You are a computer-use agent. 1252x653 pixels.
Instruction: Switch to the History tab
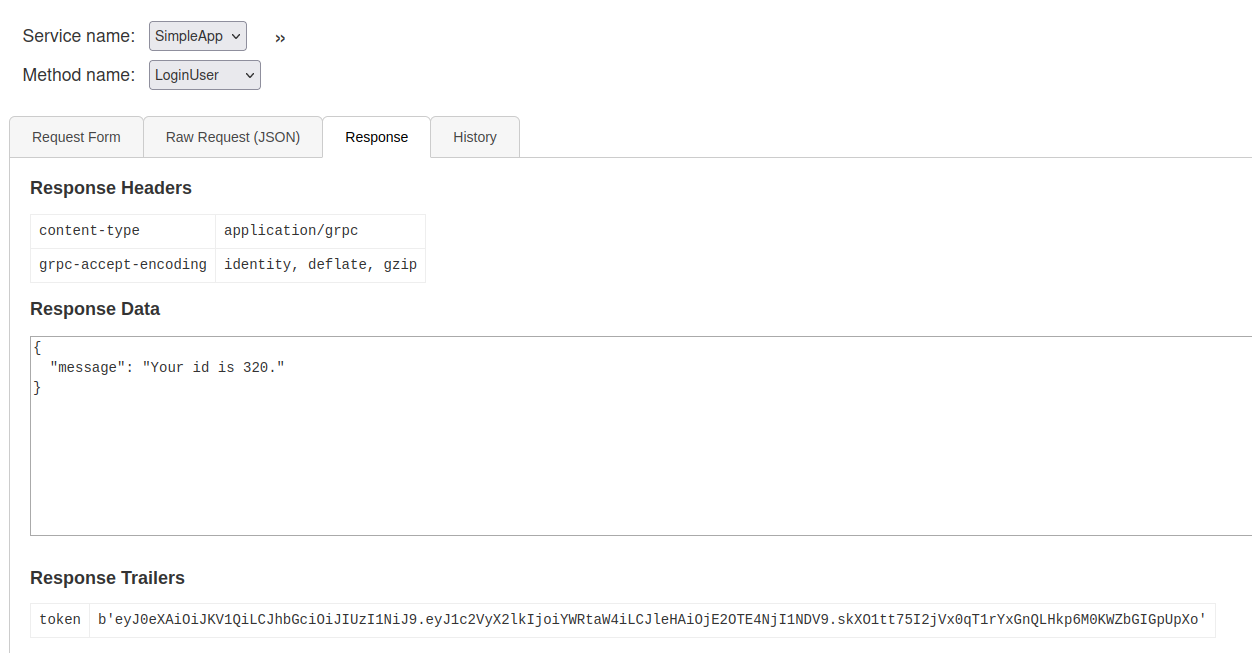click(475, 137)
